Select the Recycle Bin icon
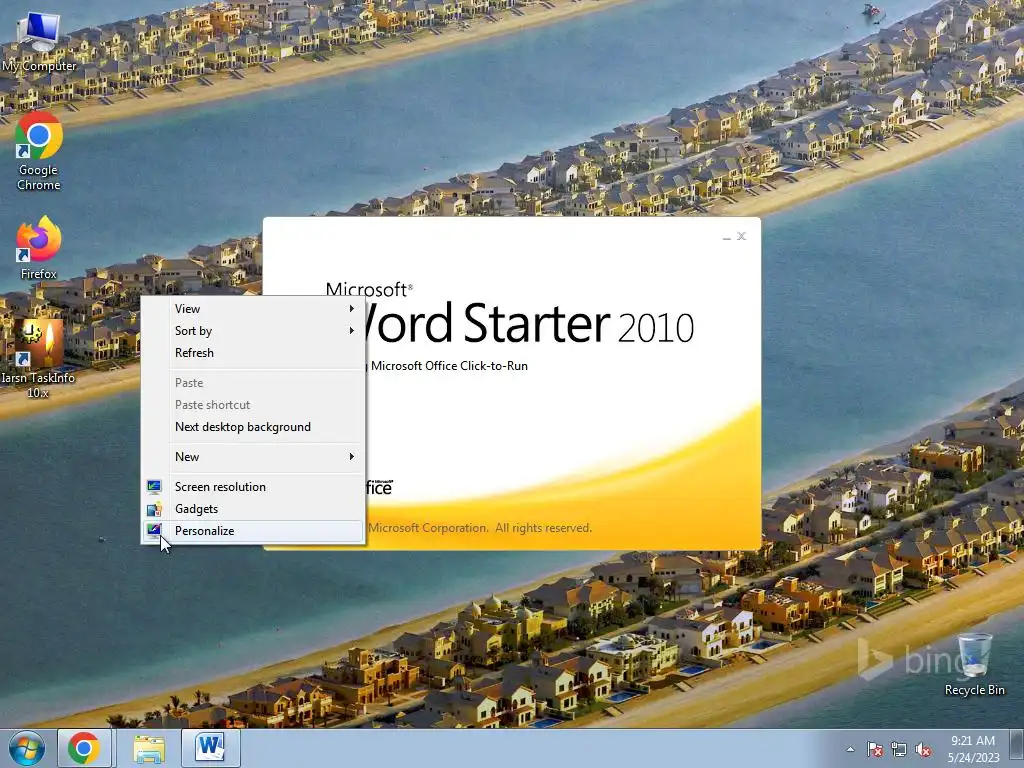1024x768 pixels. click(974, 664)
